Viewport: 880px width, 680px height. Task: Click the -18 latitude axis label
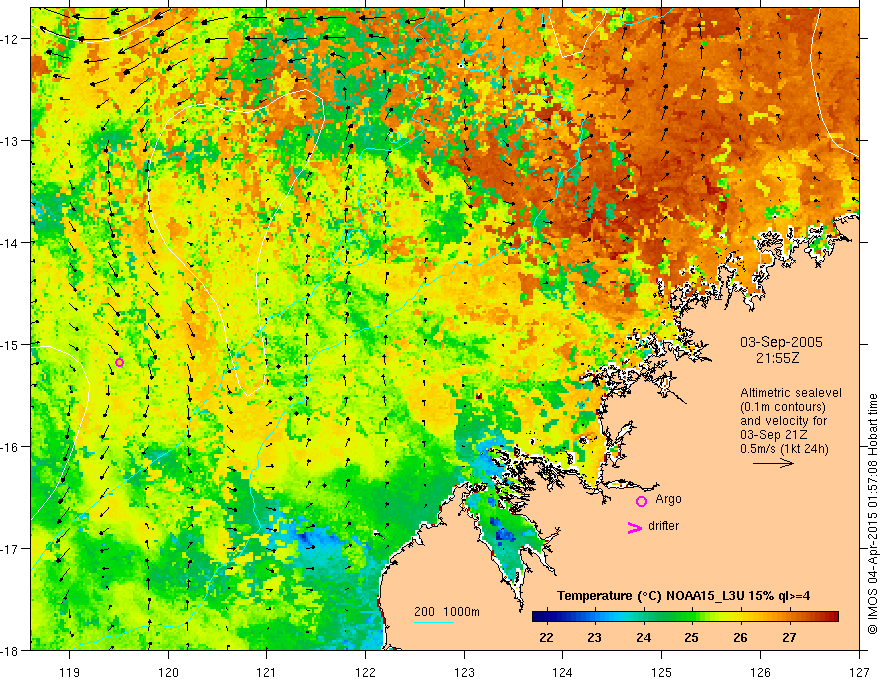click(x=10, y=651)
